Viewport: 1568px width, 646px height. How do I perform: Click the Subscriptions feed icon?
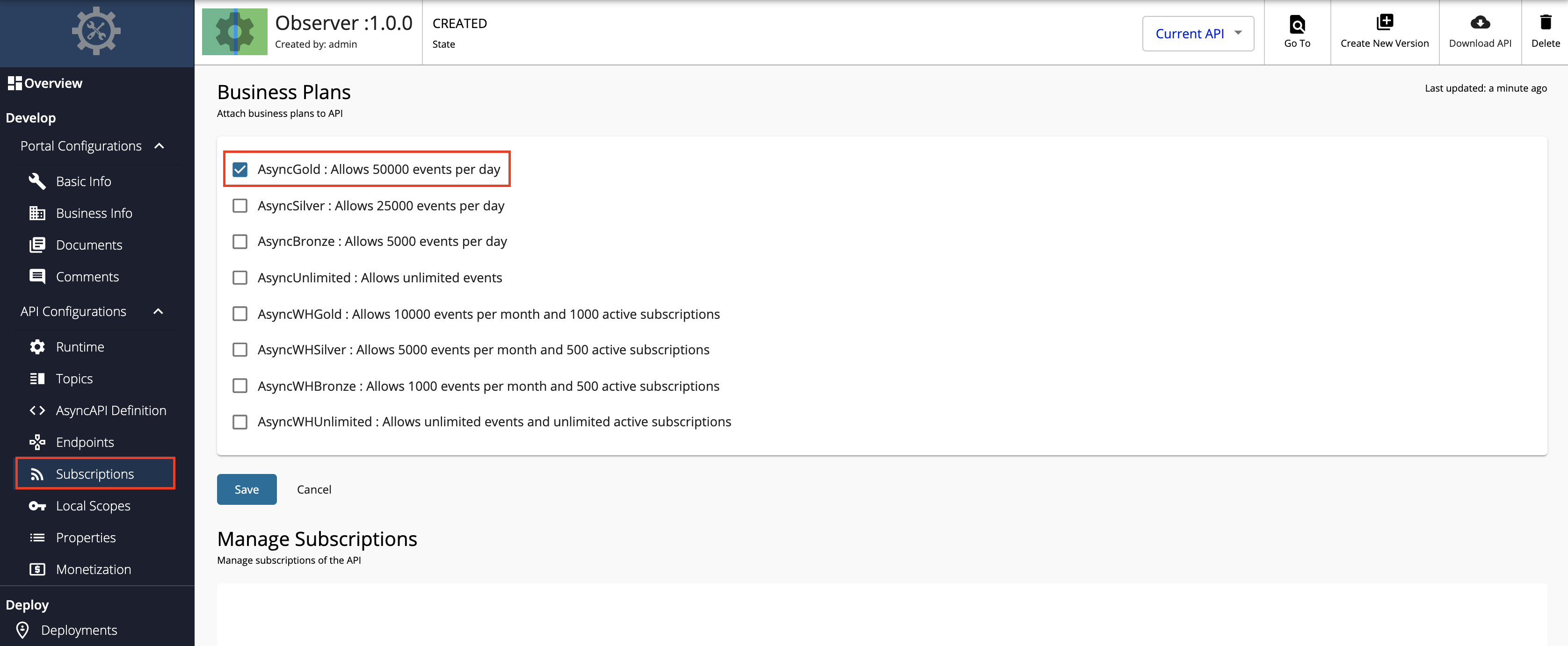coord(37,474)
